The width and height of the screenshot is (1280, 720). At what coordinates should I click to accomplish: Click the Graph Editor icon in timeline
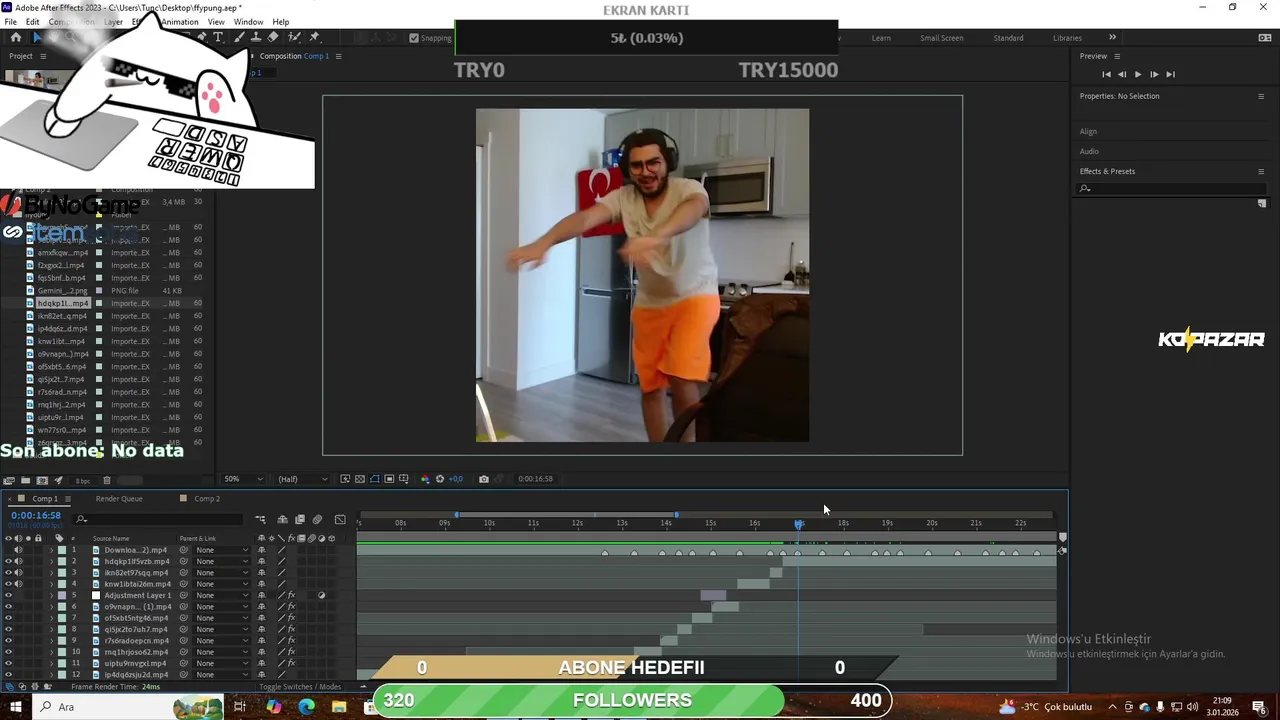[x=340, y=519]
